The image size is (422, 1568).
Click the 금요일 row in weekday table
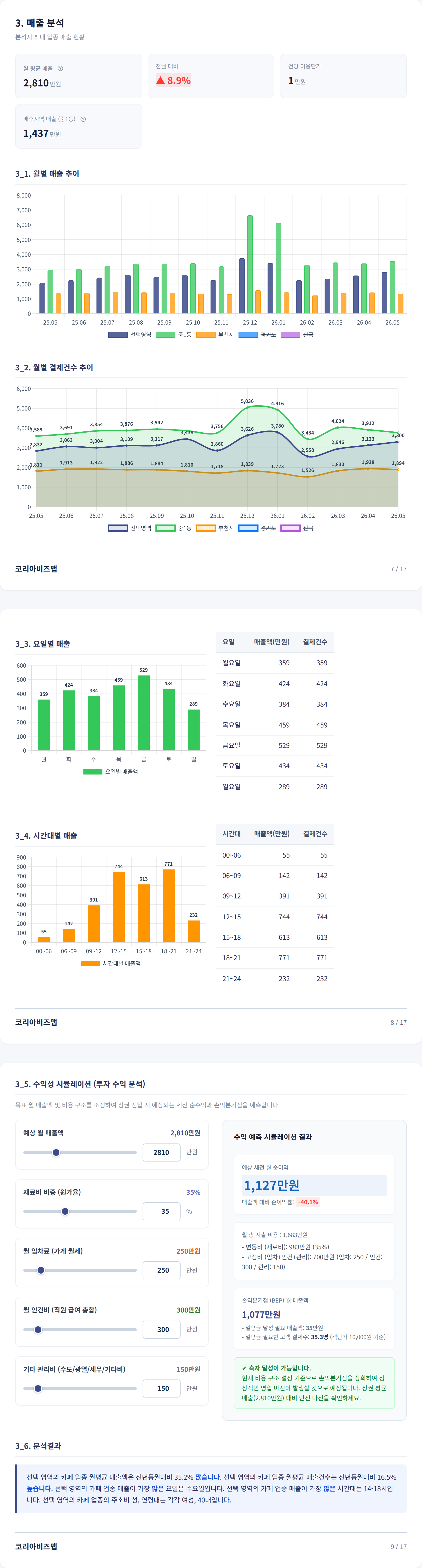coord(275,745)
